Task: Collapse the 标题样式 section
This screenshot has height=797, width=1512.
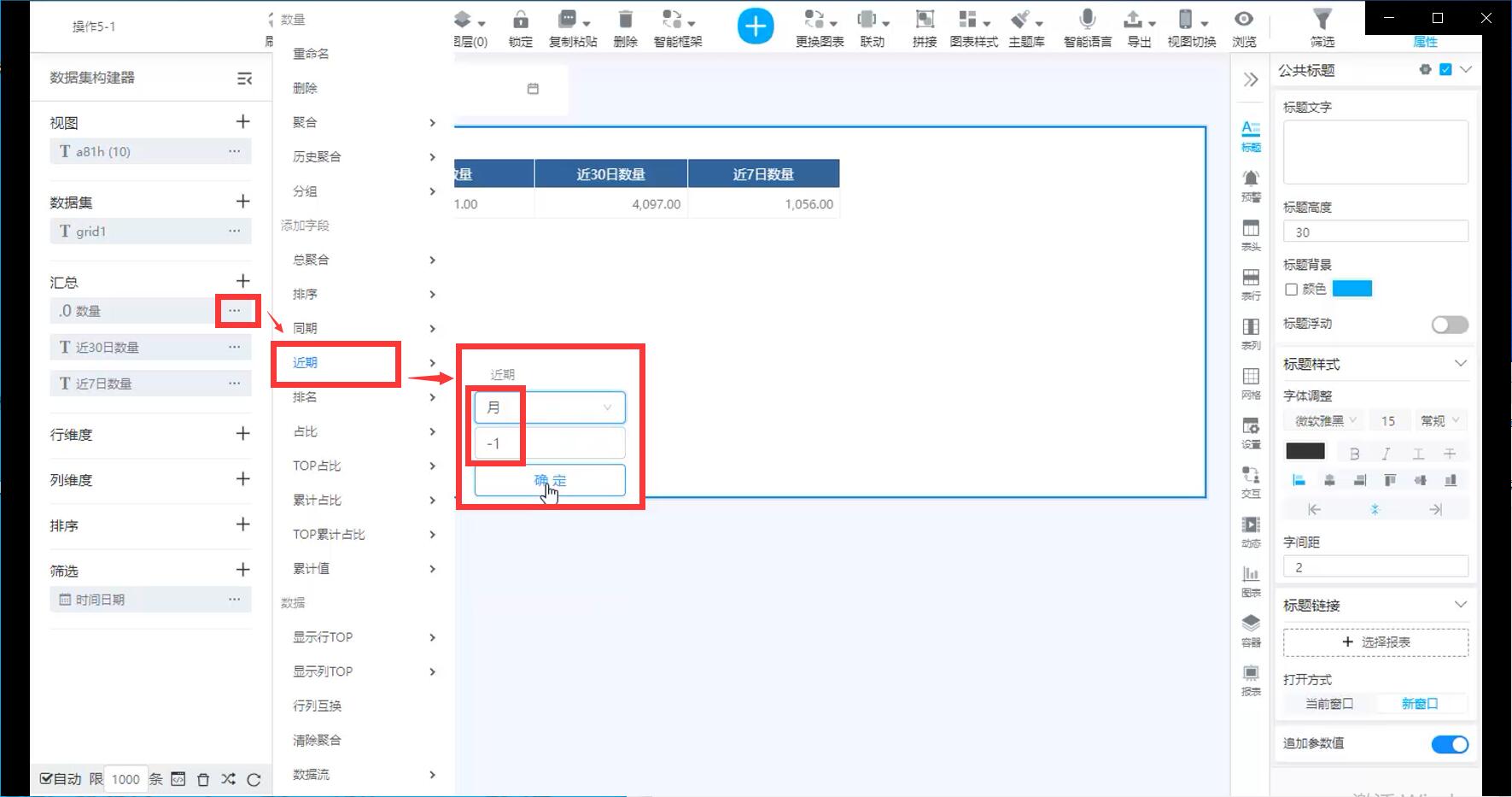Action: (1461, 364)
